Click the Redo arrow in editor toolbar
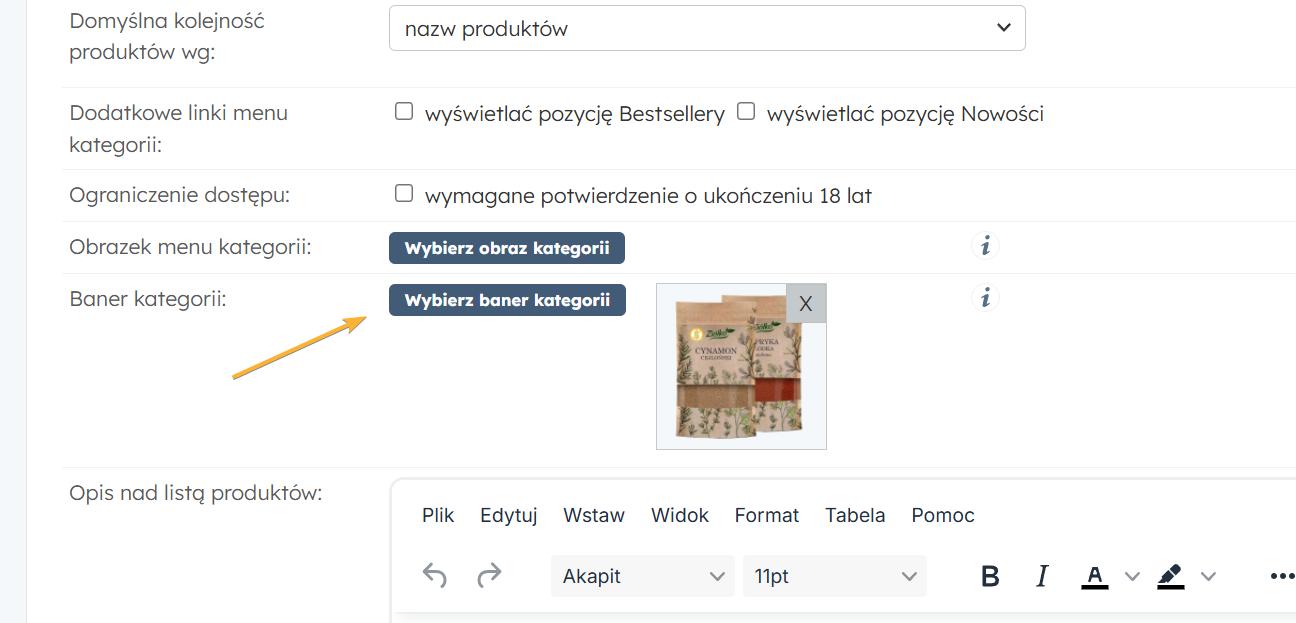Viewport: 1296px width, 623px height. (x=489, y=576)
